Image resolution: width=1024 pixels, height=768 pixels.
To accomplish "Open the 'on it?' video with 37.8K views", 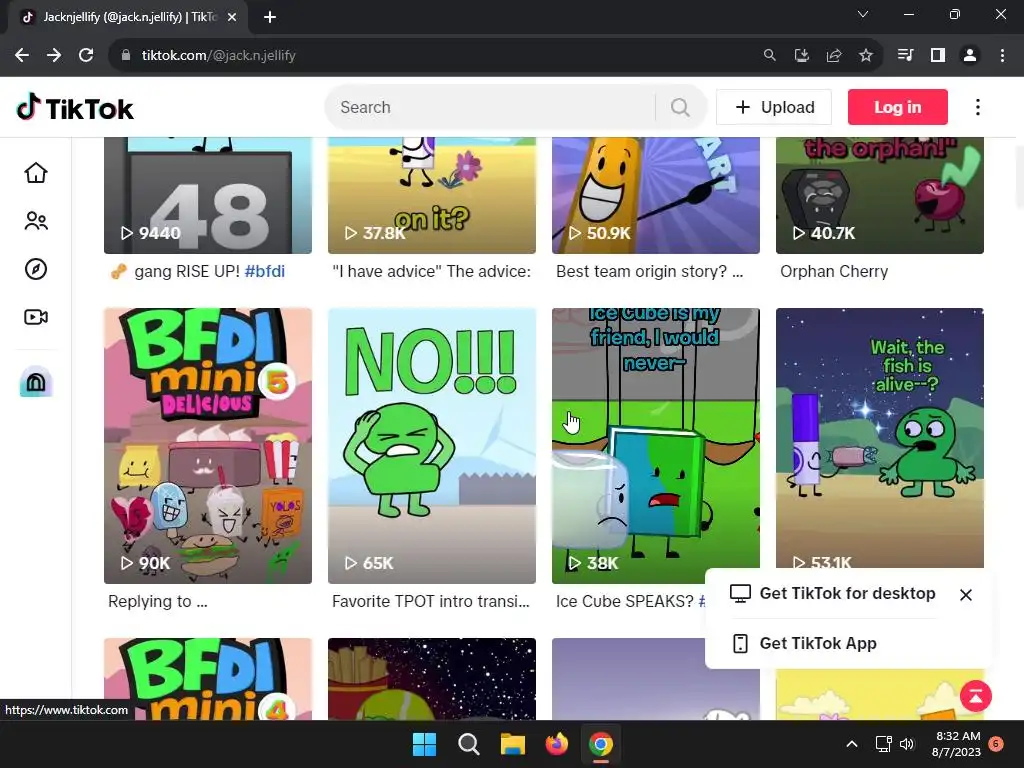I will [432, 195].
